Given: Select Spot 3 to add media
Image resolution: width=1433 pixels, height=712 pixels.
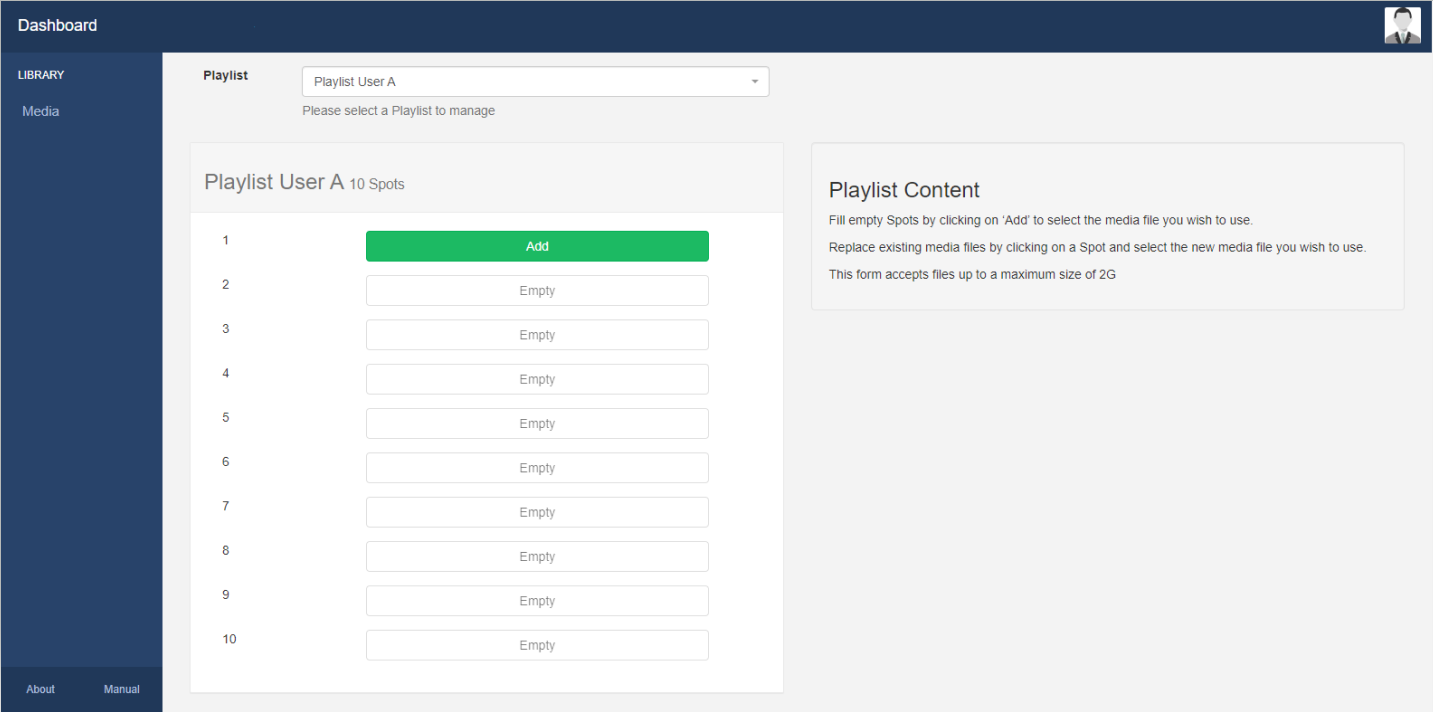Looking at the screenshot, I should (x=537, y=334).
